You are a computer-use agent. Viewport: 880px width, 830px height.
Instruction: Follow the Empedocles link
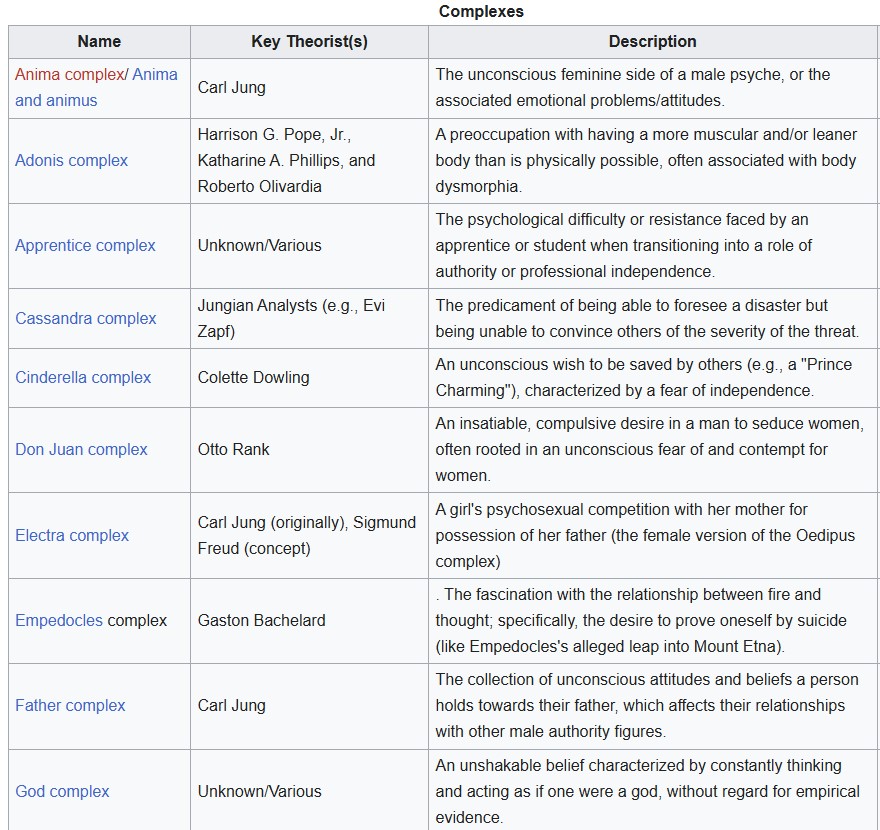click(x=59, y=620)
